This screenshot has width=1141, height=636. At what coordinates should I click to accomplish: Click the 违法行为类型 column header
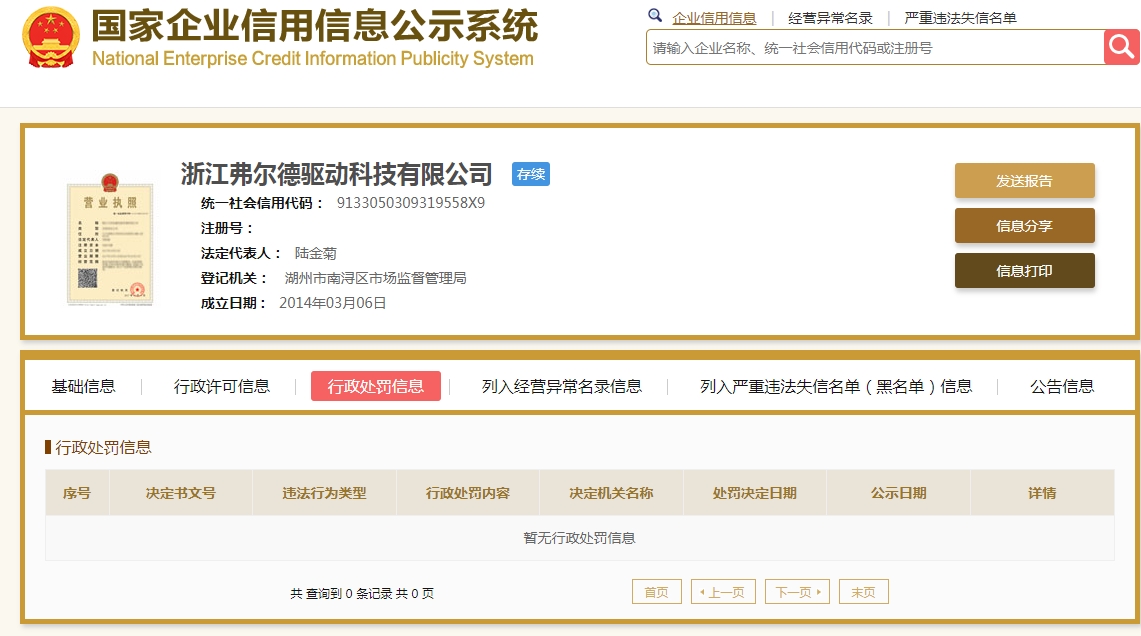tap(325, 493)
